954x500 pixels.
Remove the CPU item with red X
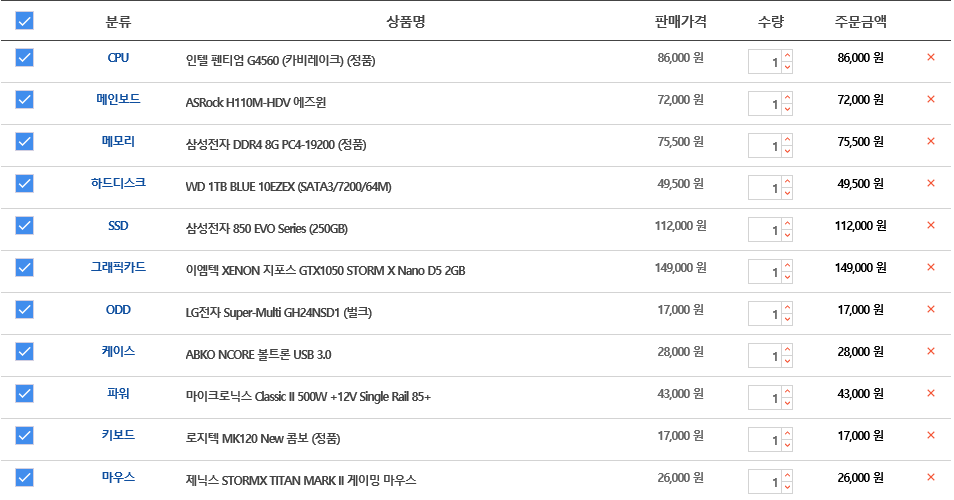[930, 57]
